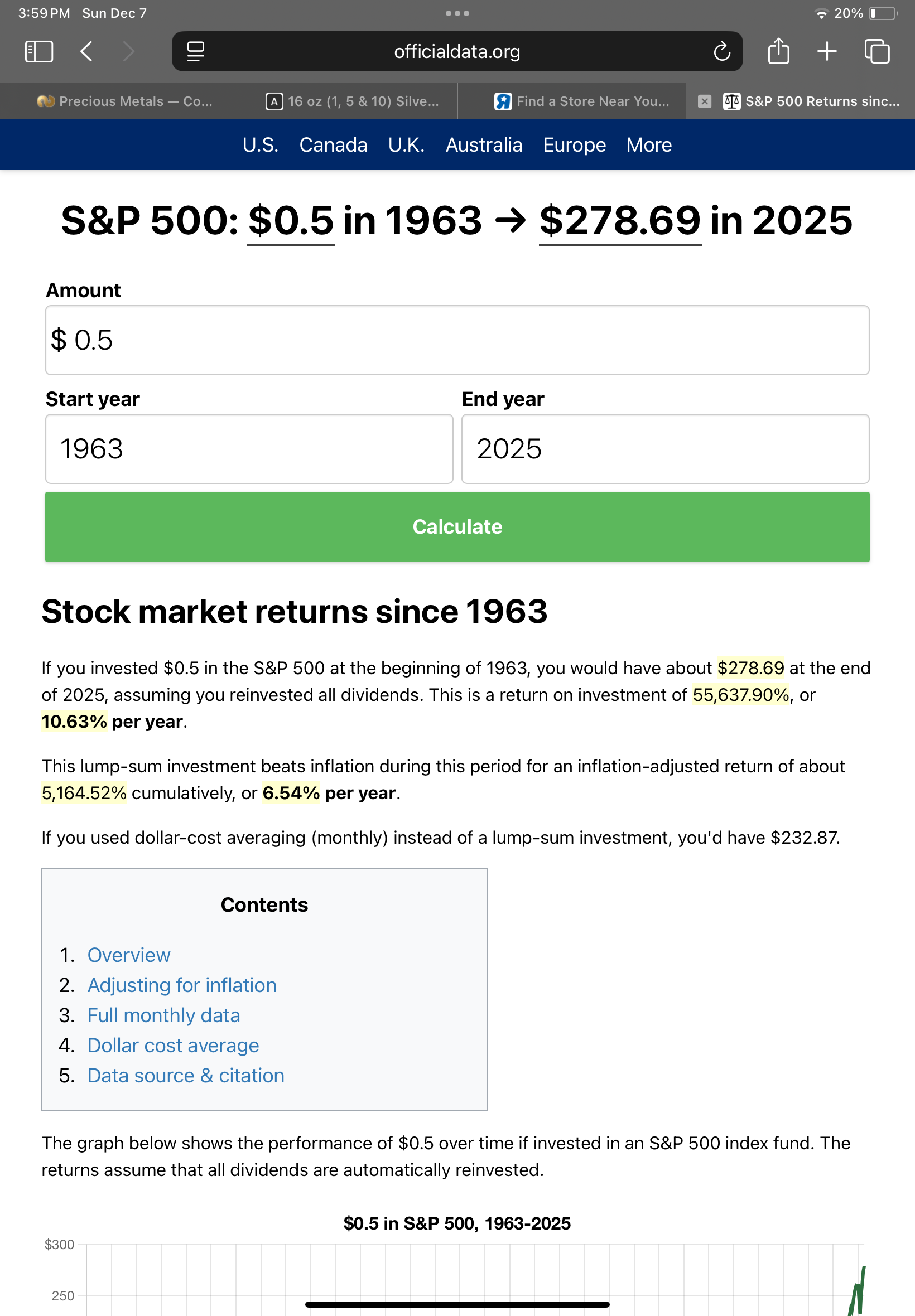The height and width of the screenshot is (1316, 915).
Task: Select Europe in the navigation bar
Action: [x=574, y=145]
